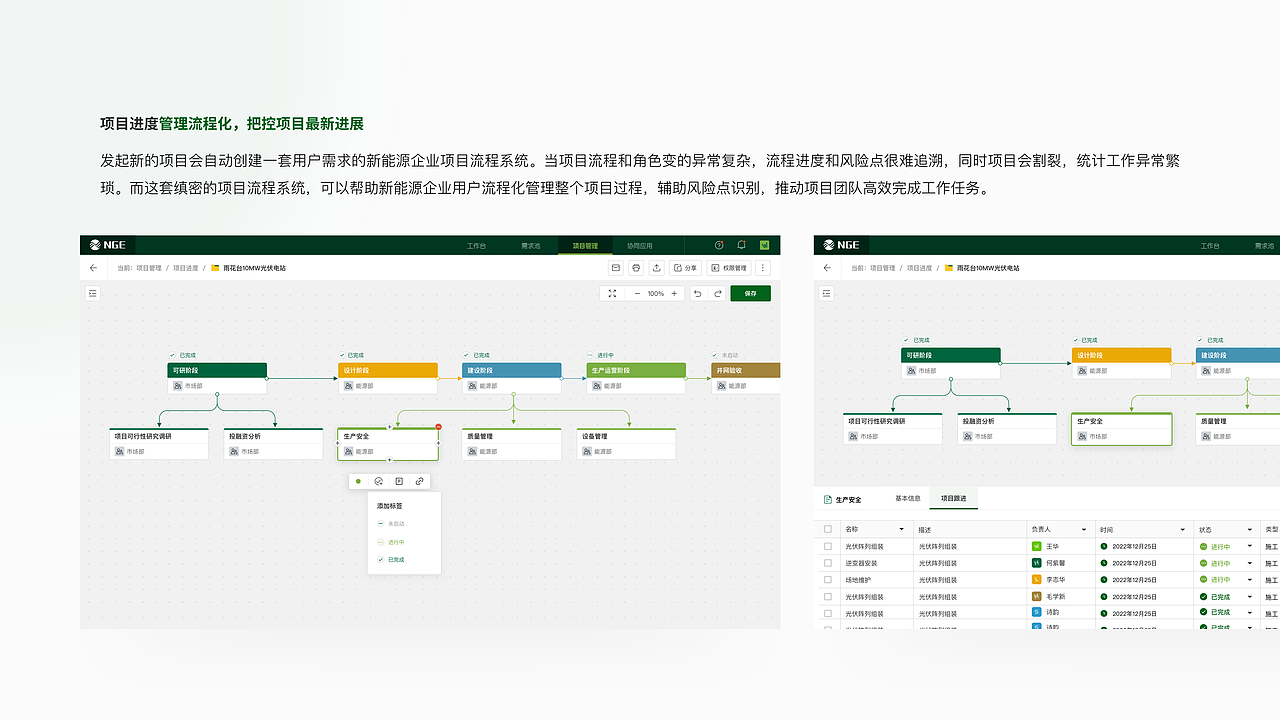The width and height of the screenshot is (1280, 720).
Task: Click the red delete badge on 生产安全 node
Action: tap(439, 427)
